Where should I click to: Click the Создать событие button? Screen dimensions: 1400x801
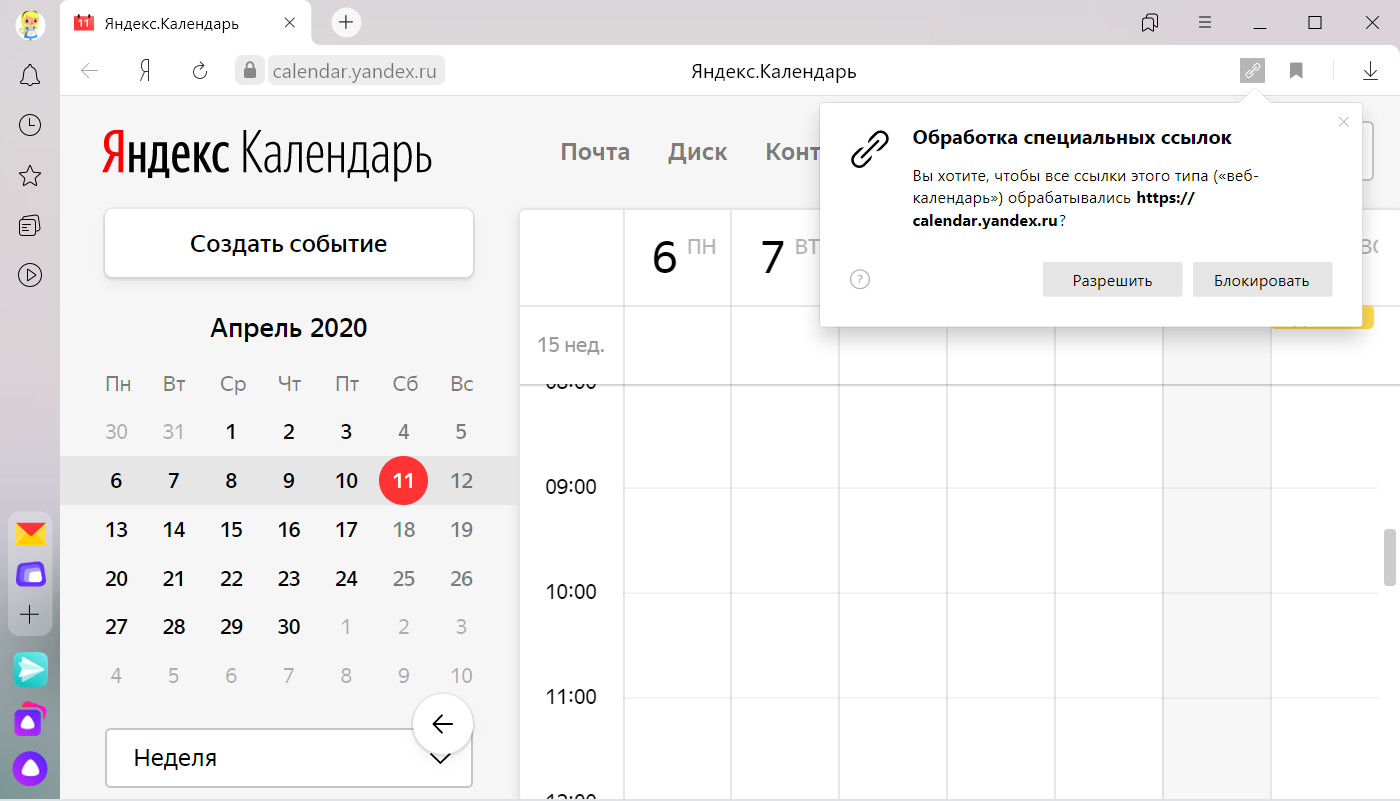click(x=289, y=244)
